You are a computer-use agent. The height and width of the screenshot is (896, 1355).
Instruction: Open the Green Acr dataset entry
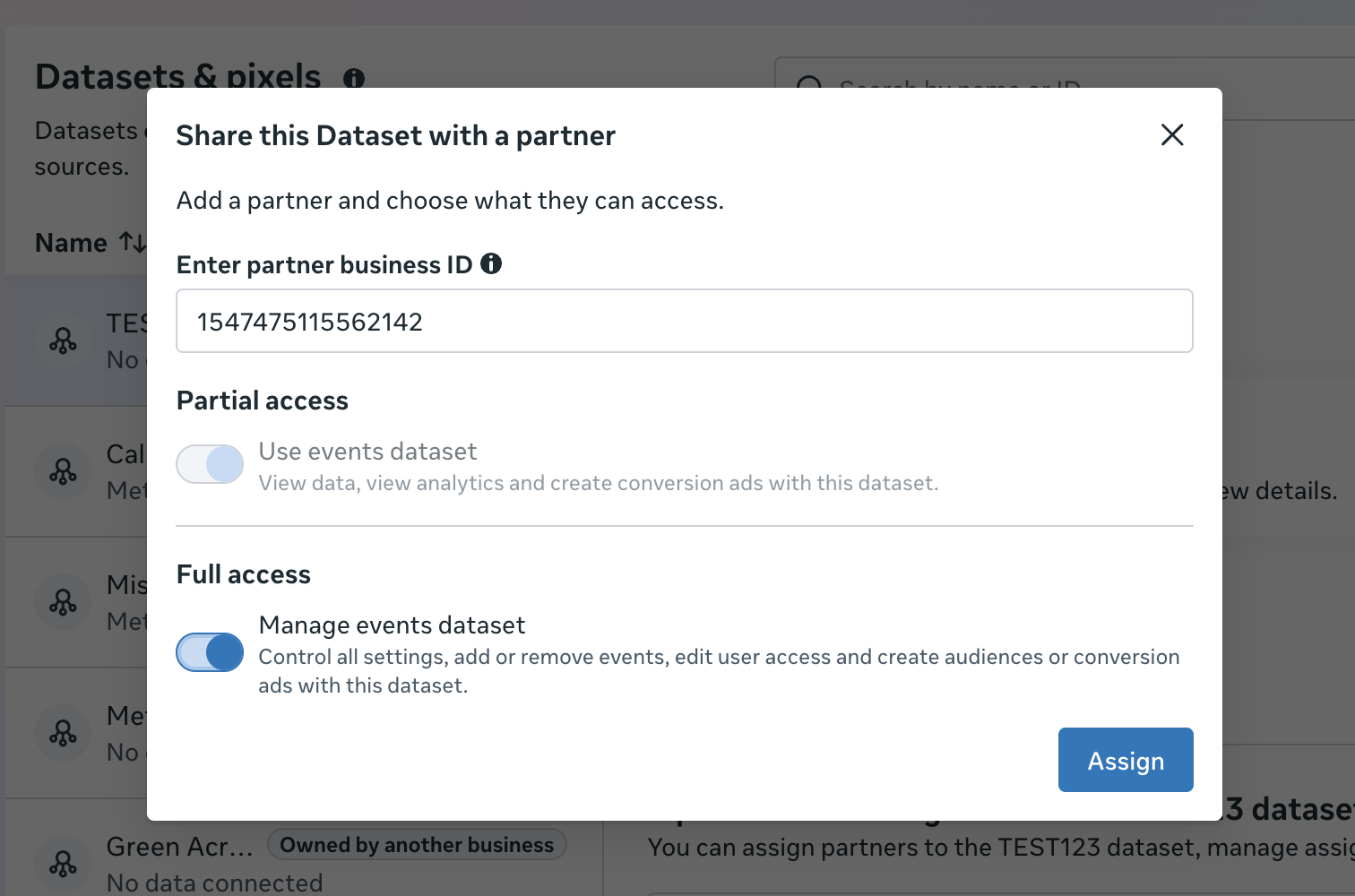[x=179, y=847]
